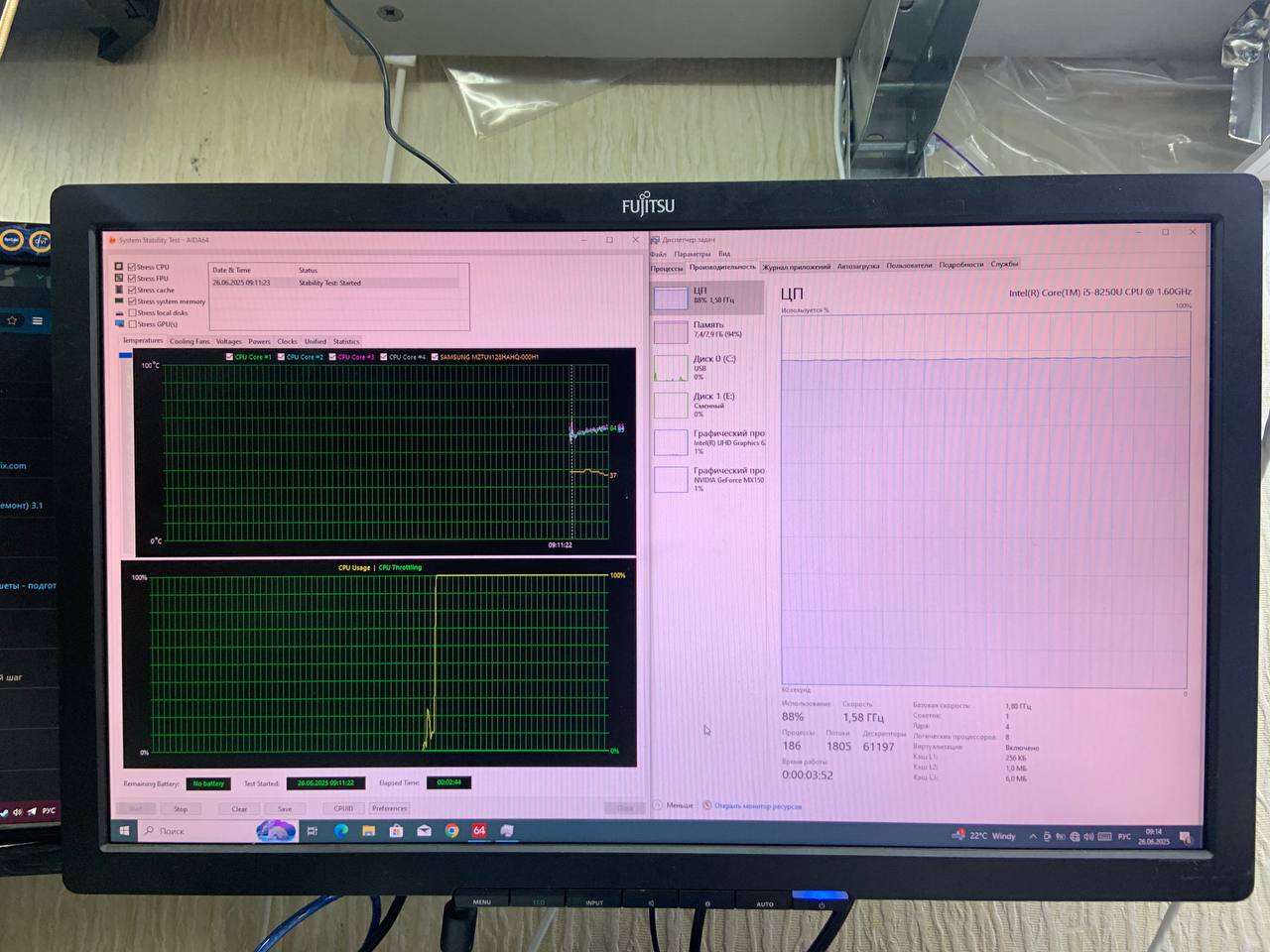Open the Mail app in the taskbar

pyautogui.click(x=424, y=831)
